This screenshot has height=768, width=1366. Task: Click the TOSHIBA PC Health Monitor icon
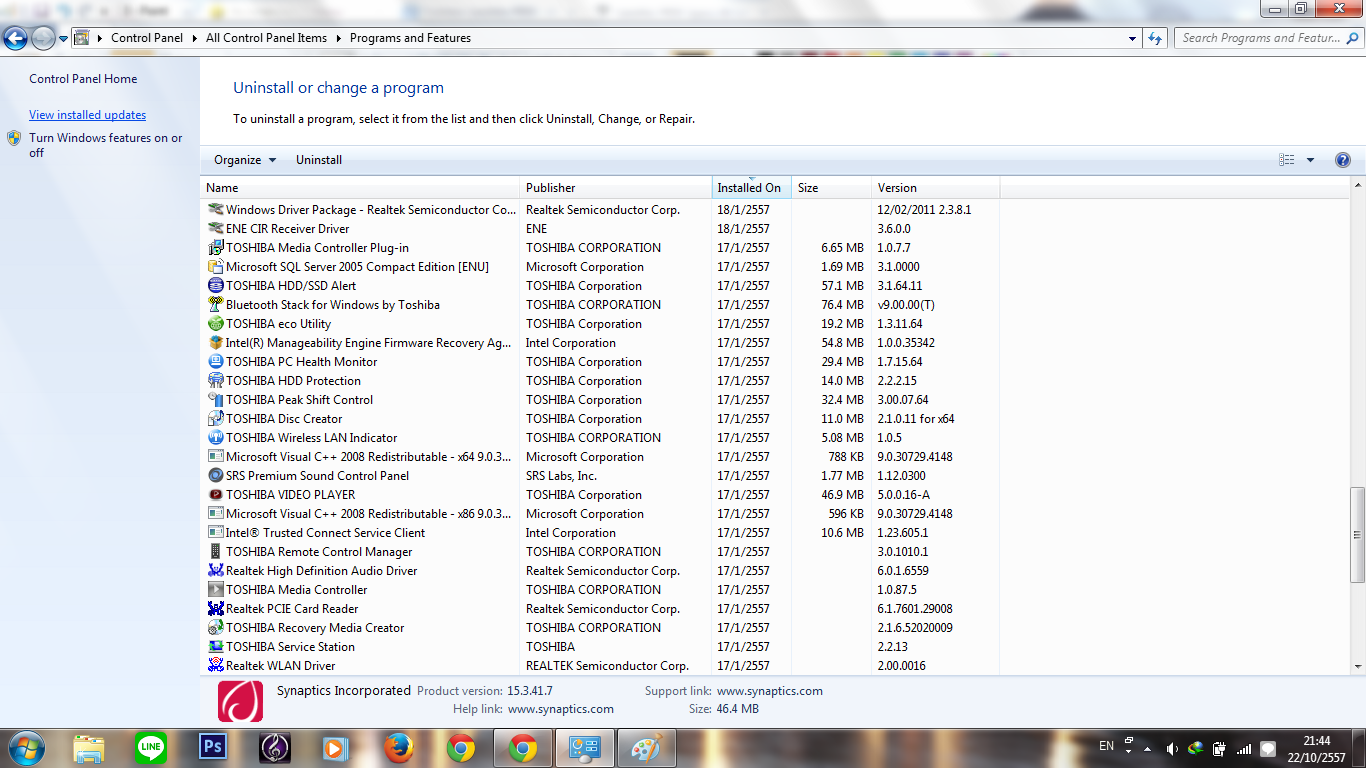[215, 362]
